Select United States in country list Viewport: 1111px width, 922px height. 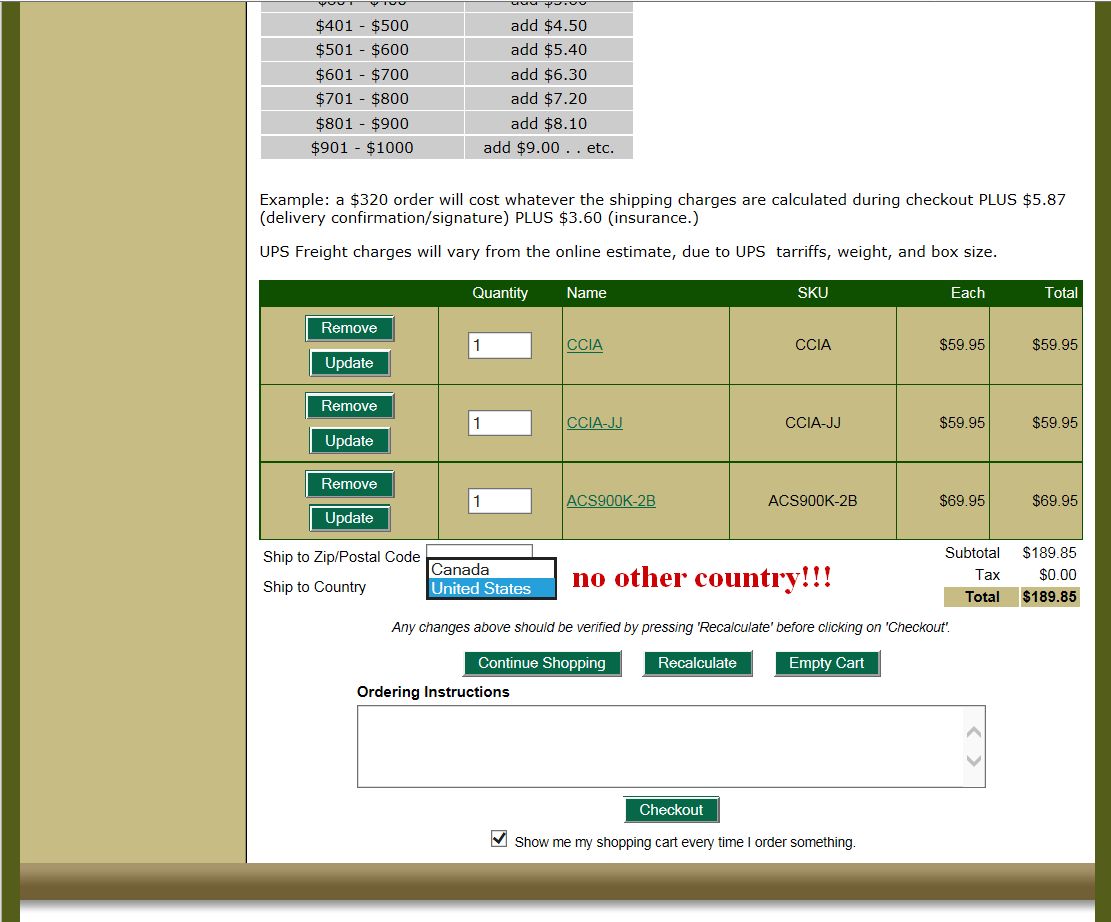(490, 589)
